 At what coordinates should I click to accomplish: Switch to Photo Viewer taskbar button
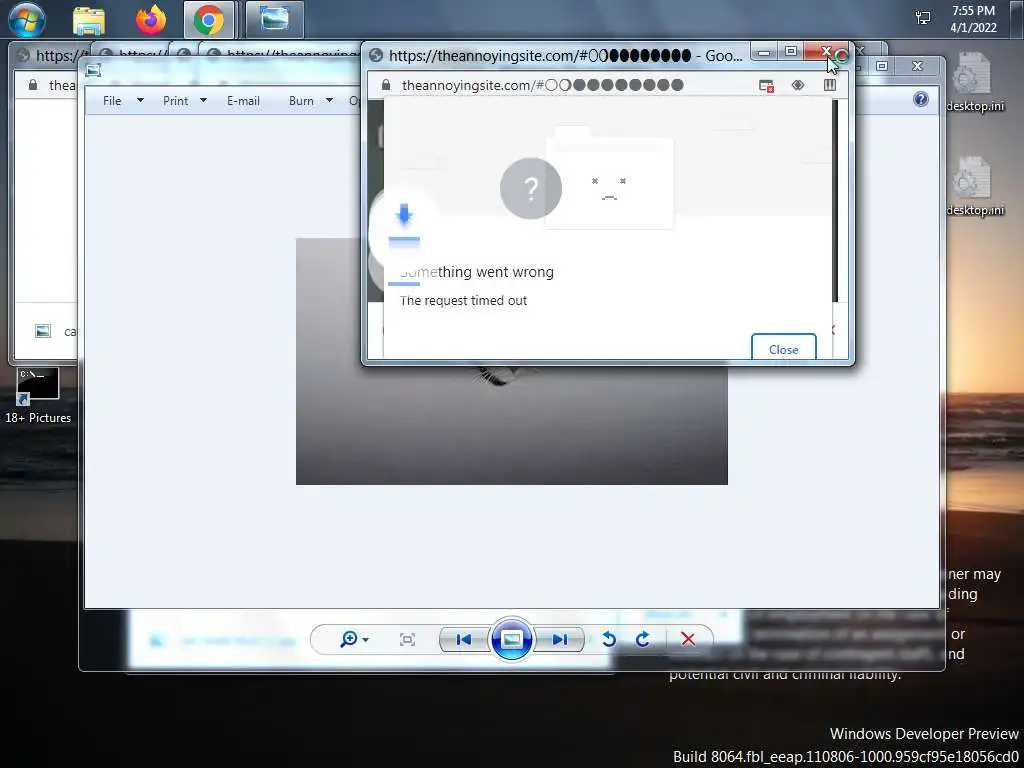[x=274, y=20]
